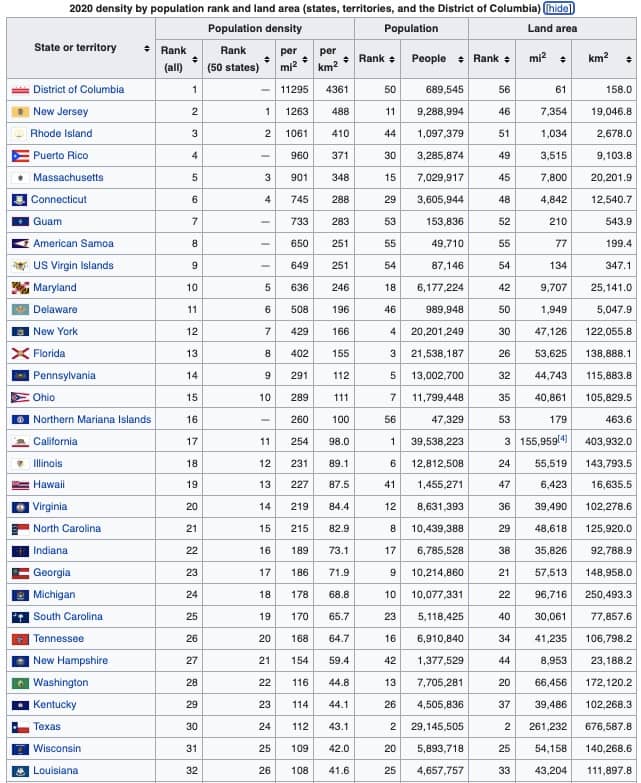Open the Rhode Island link
Viewport: 641px width, 783px height.
[x=61, y=133]
